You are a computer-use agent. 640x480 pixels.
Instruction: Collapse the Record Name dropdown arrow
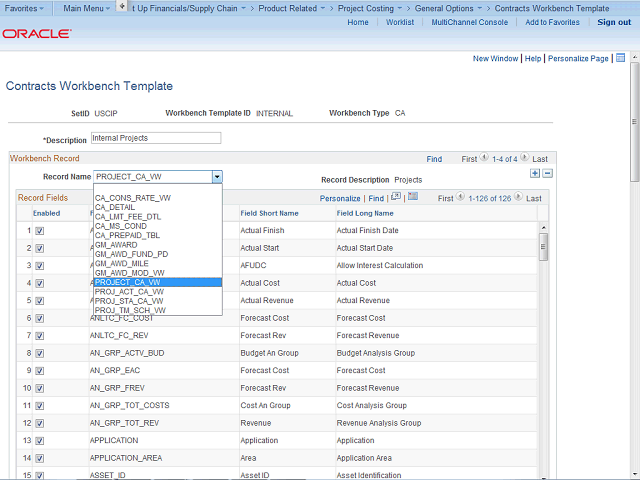click(x=216, y=176)
